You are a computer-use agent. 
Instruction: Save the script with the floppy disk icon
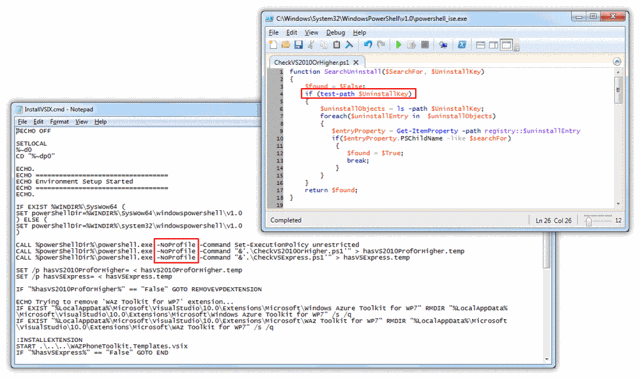[298, 45]
